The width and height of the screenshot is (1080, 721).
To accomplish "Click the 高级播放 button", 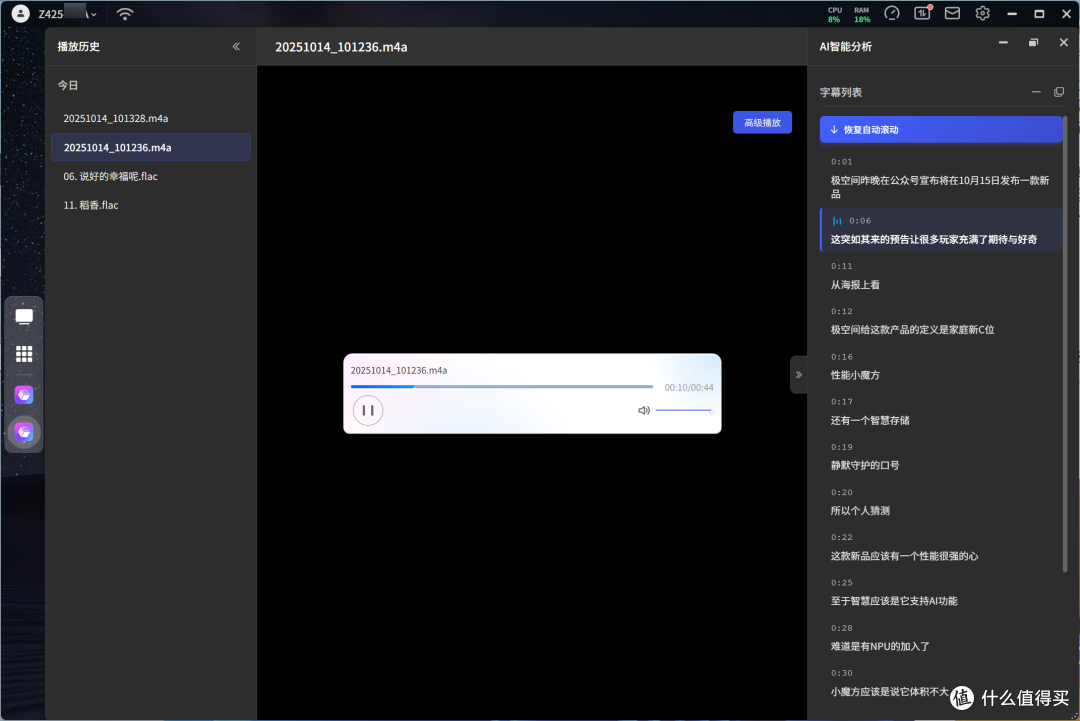I will [x=762, y=123].
